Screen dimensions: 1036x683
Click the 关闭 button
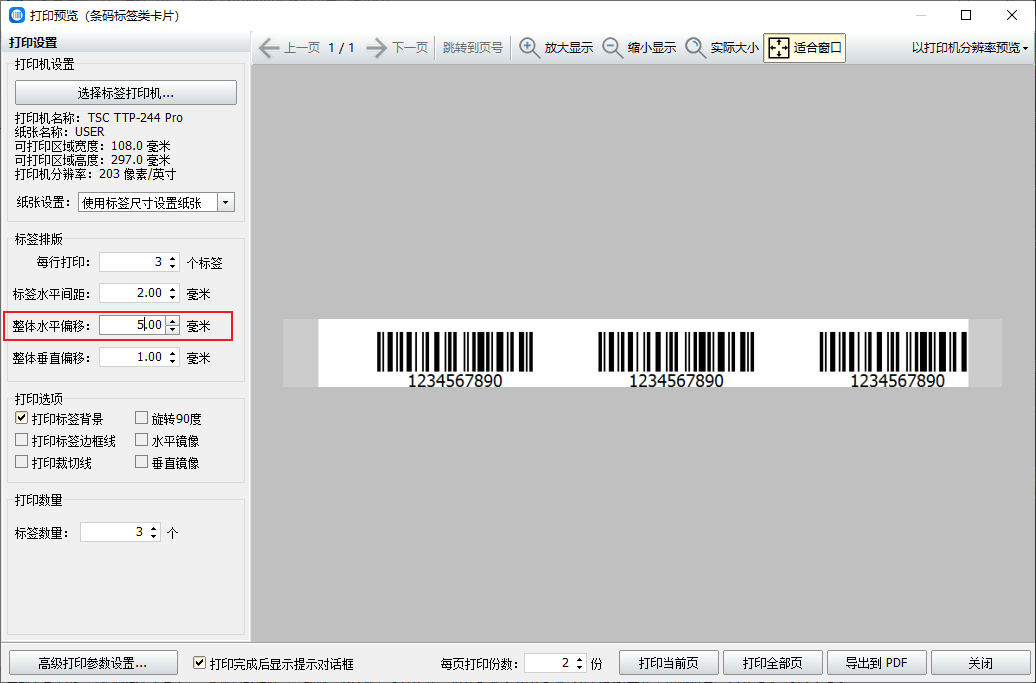point(980,663)
